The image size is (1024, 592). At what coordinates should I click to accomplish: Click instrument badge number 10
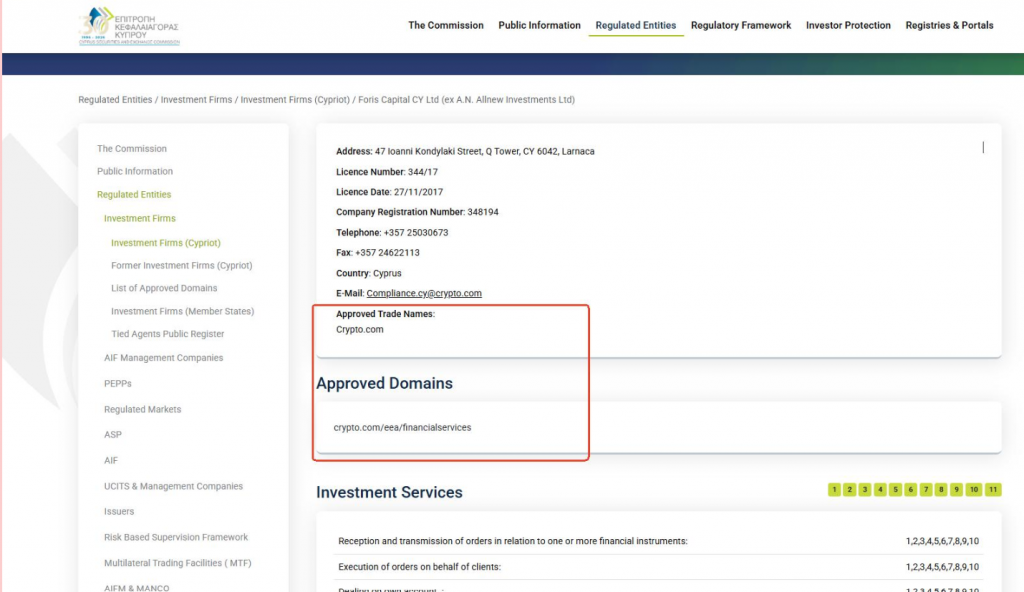[974, 489]
